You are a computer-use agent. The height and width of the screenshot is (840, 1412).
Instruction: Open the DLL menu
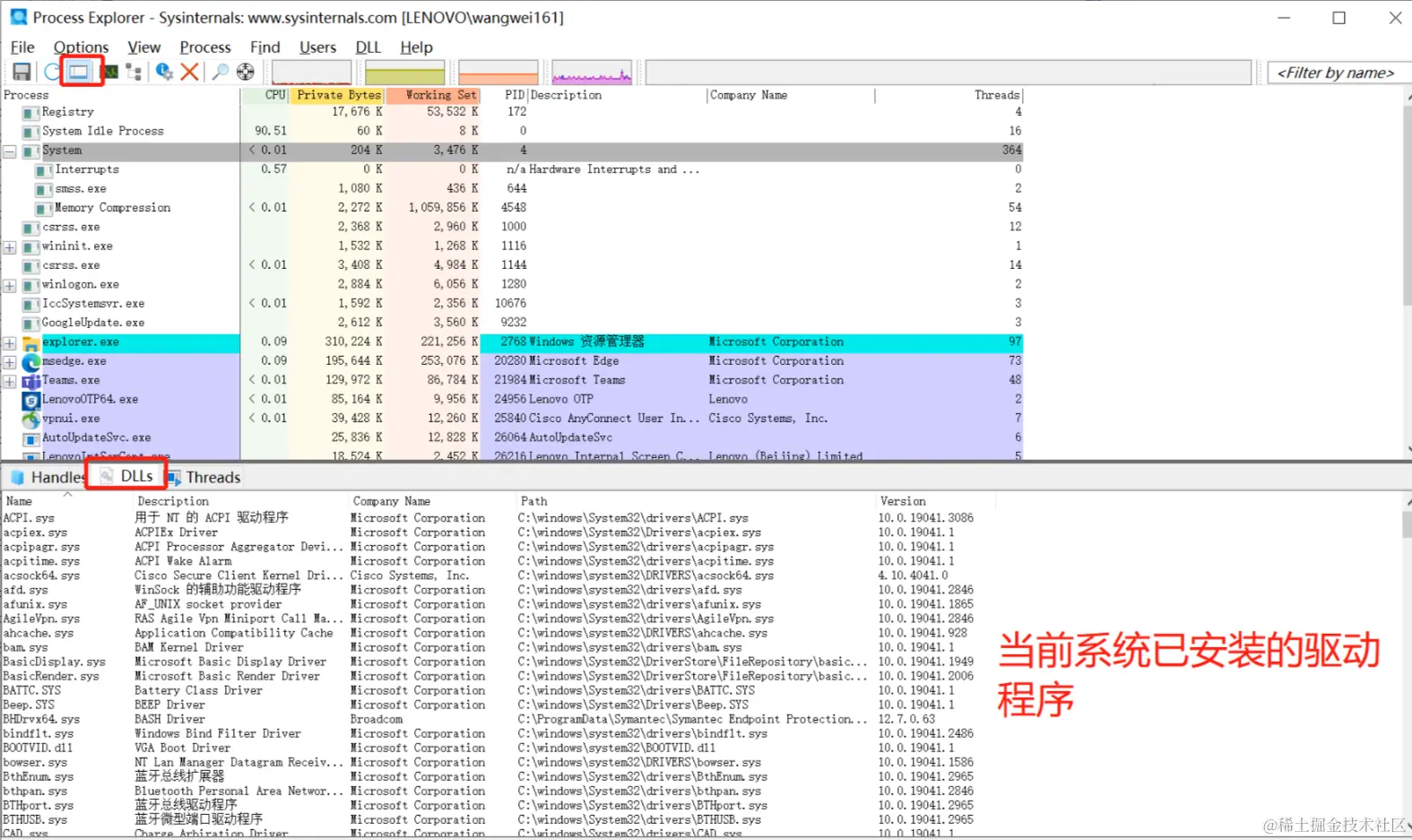coord(368,48)
